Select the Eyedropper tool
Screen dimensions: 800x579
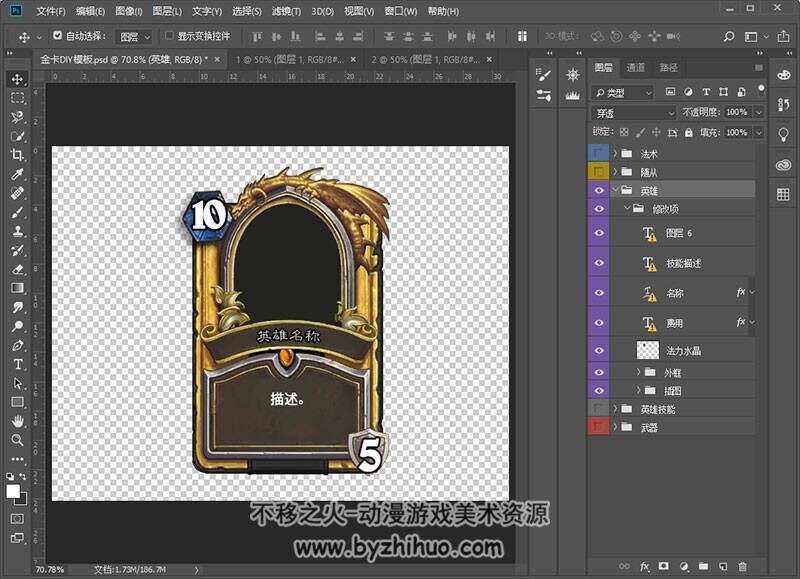coord(17,174)
